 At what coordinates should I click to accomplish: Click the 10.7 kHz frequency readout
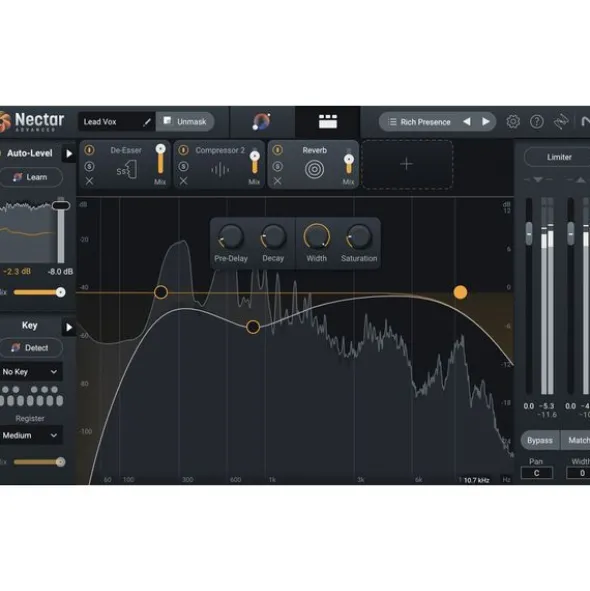point(476,480)
